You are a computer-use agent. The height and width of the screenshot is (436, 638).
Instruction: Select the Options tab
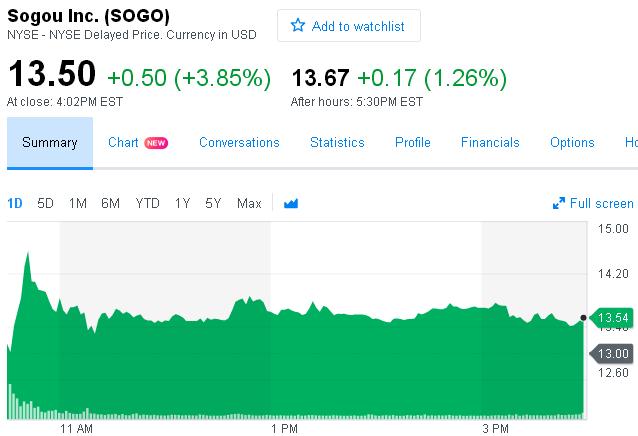pos(572,142)
